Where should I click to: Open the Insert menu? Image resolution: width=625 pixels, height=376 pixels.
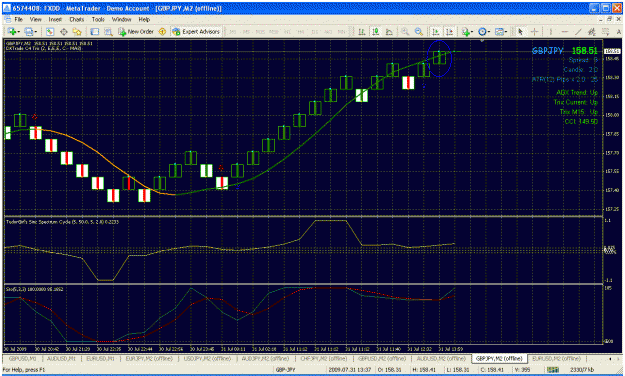pyautogui.click(x=55, y=19)
